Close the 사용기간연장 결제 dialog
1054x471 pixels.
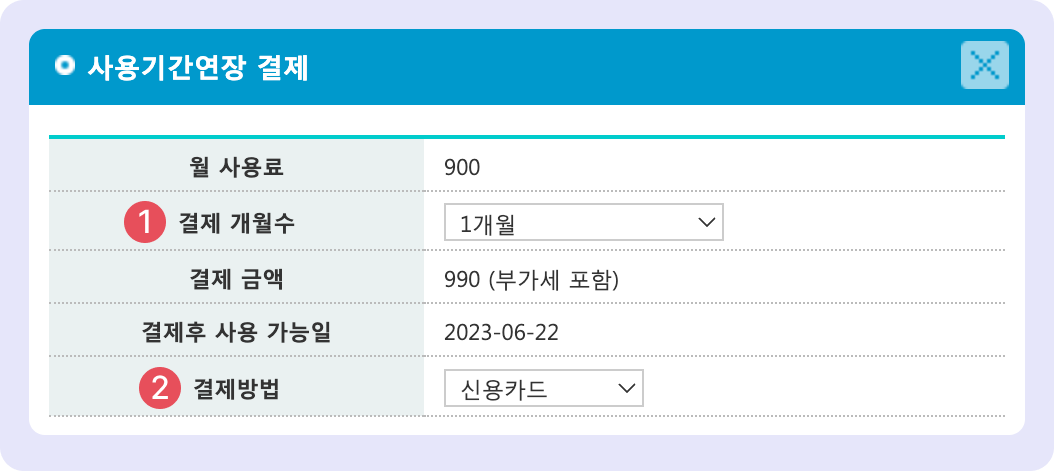click(984, 66)
